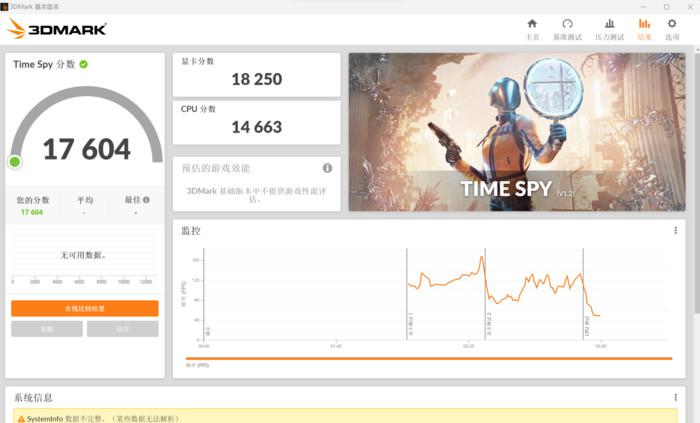Select the Results tab icon
This screenshot has height=423, width=700.
coord(644,24)
